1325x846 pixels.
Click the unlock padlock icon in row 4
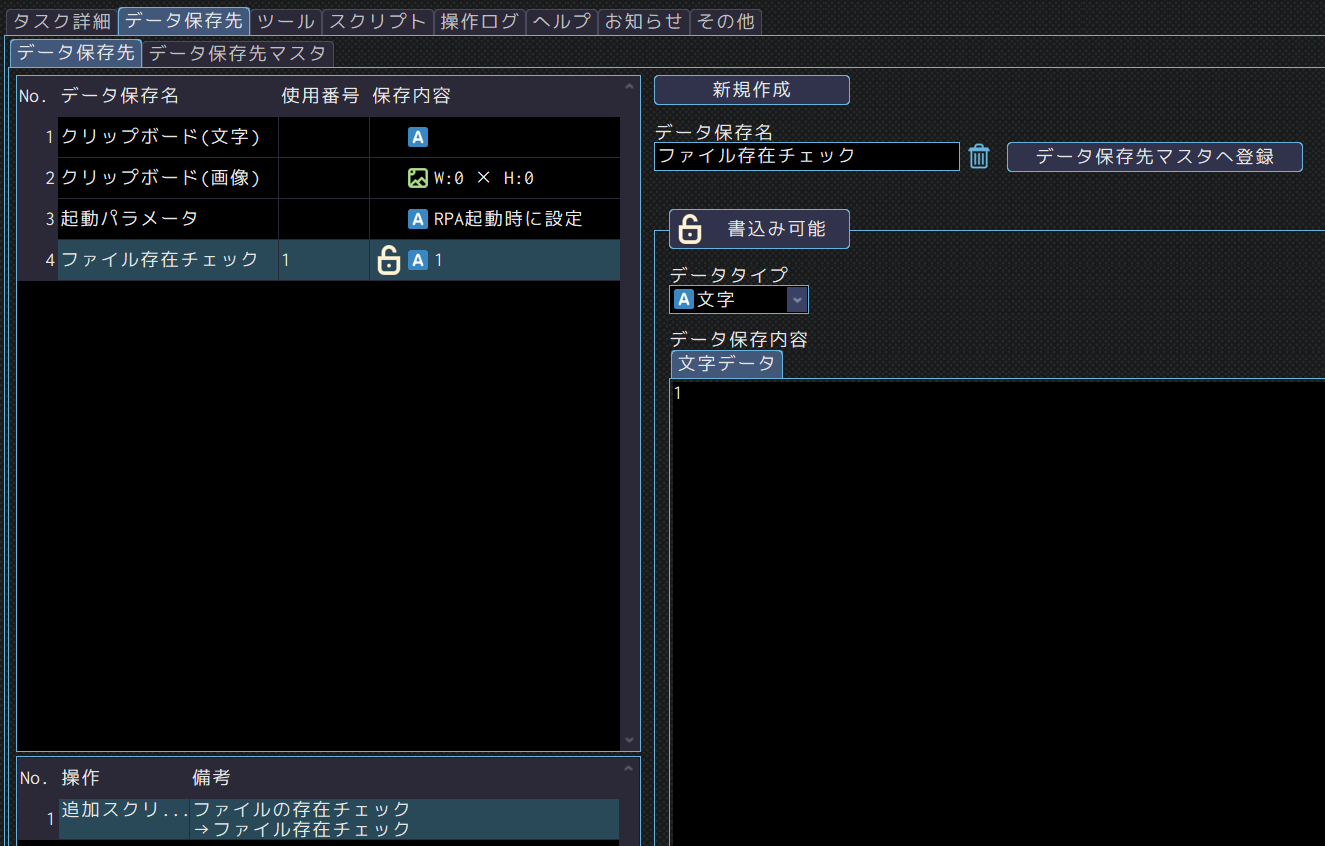tap(388, 260)
